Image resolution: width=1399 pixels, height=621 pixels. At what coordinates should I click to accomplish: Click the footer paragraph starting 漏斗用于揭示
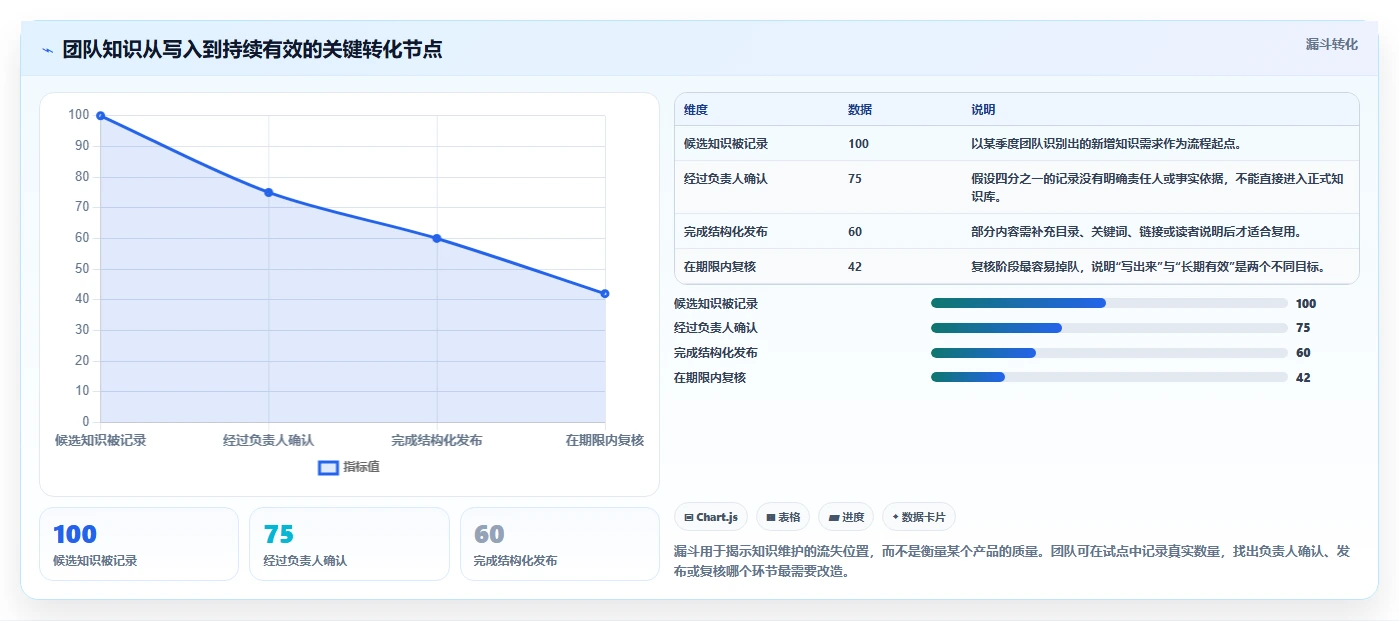pos(1012,561)
